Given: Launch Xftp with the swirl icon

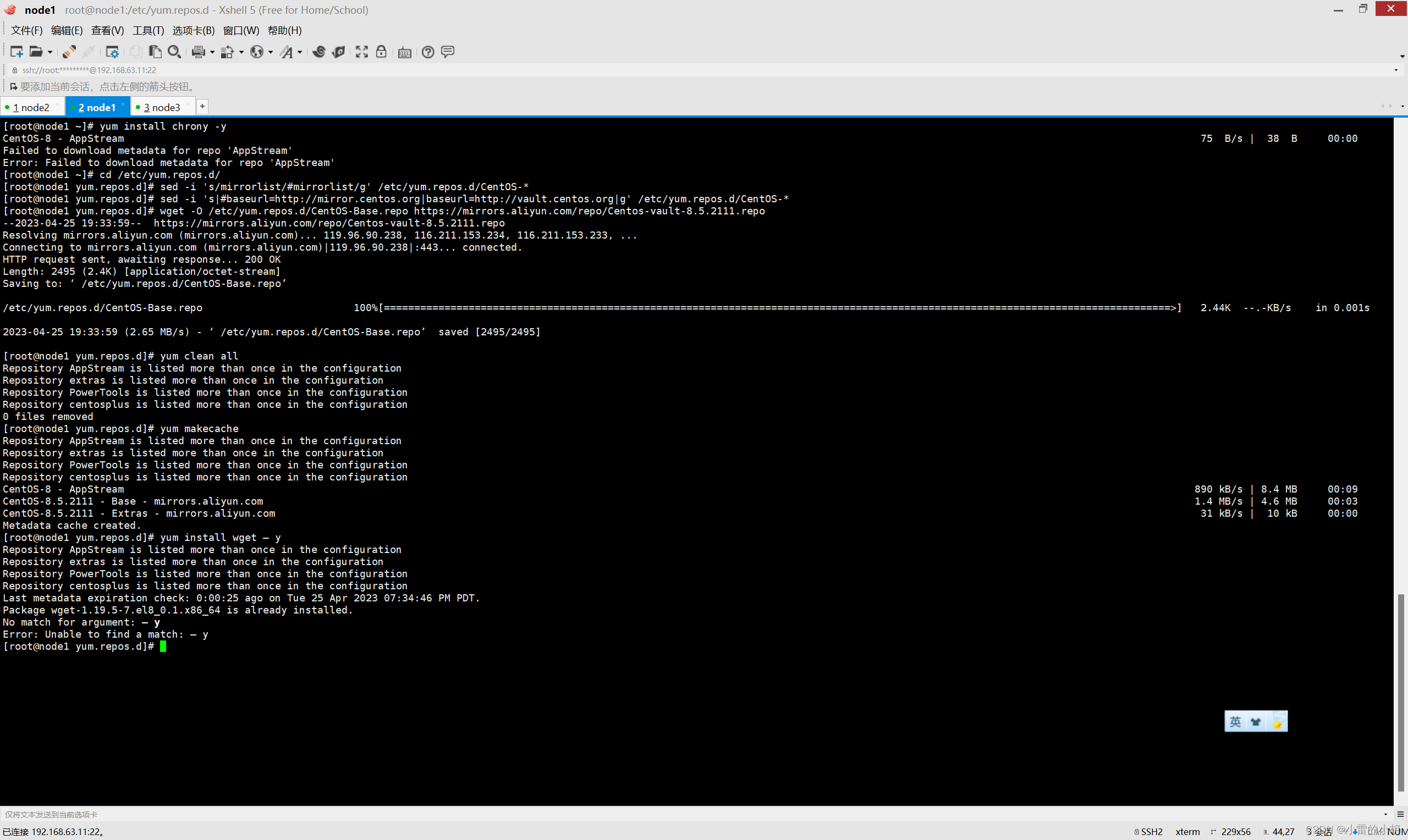Looking at the screenshot, I should pyautogui.click(x=319, y=52).
